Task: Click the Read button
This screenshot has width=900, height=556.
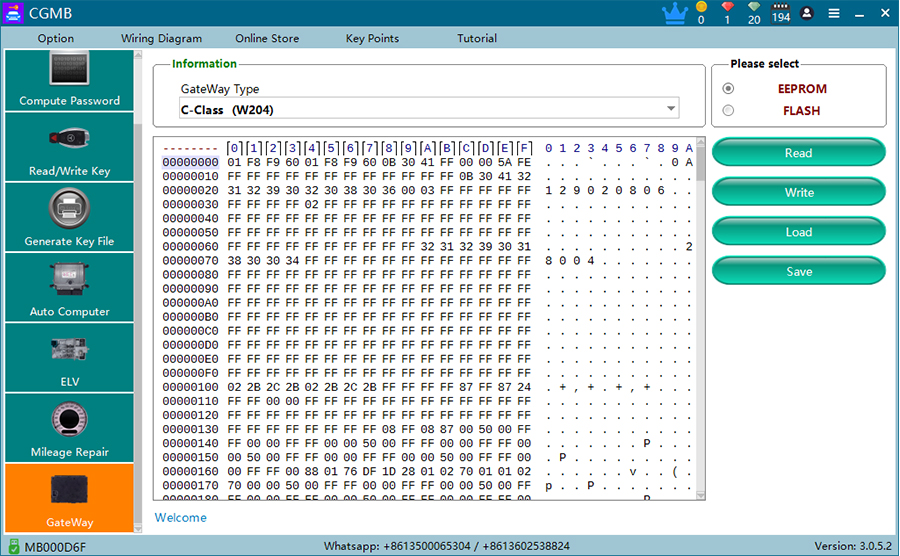Action: coord(798,153)
